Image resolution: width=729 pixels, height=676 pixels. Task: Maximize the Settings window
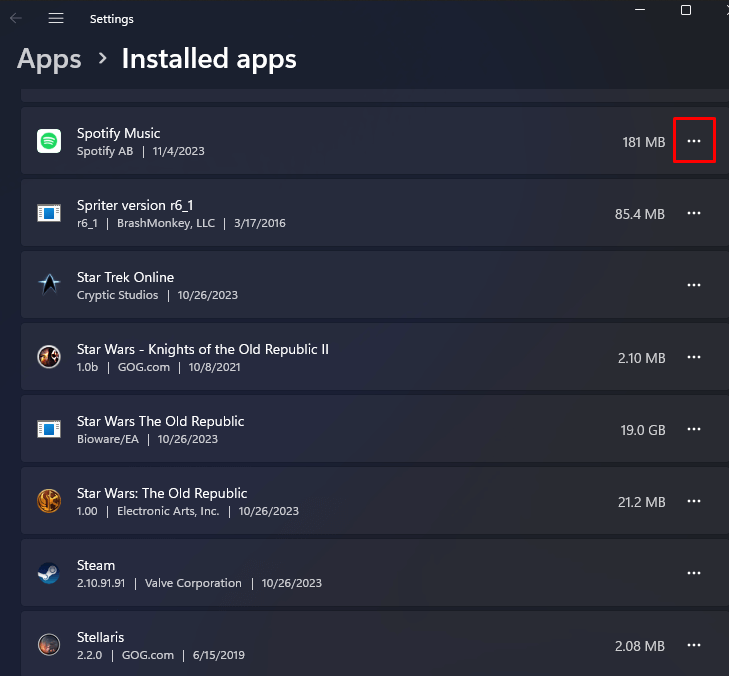coord(686,10)
